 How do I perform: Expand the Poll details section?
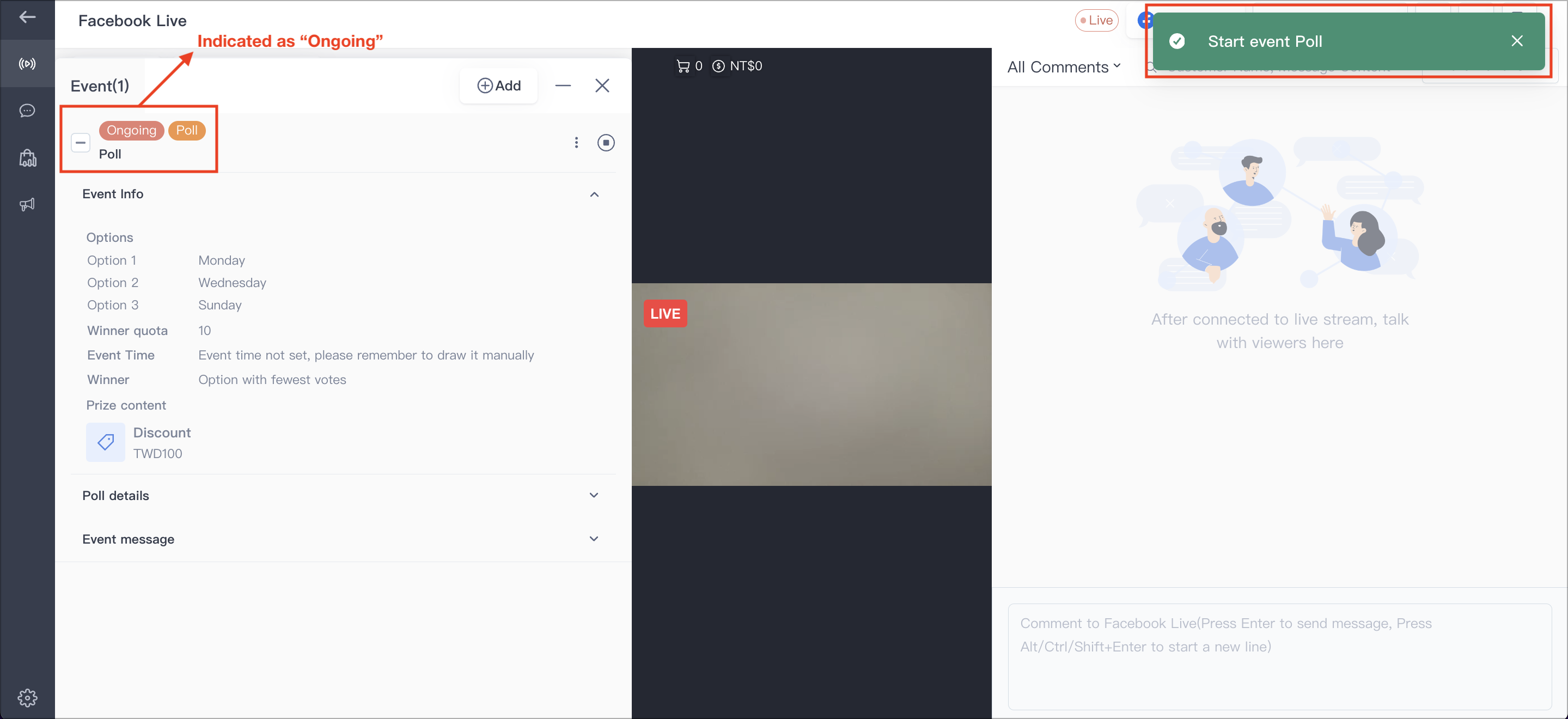(594, 496)
